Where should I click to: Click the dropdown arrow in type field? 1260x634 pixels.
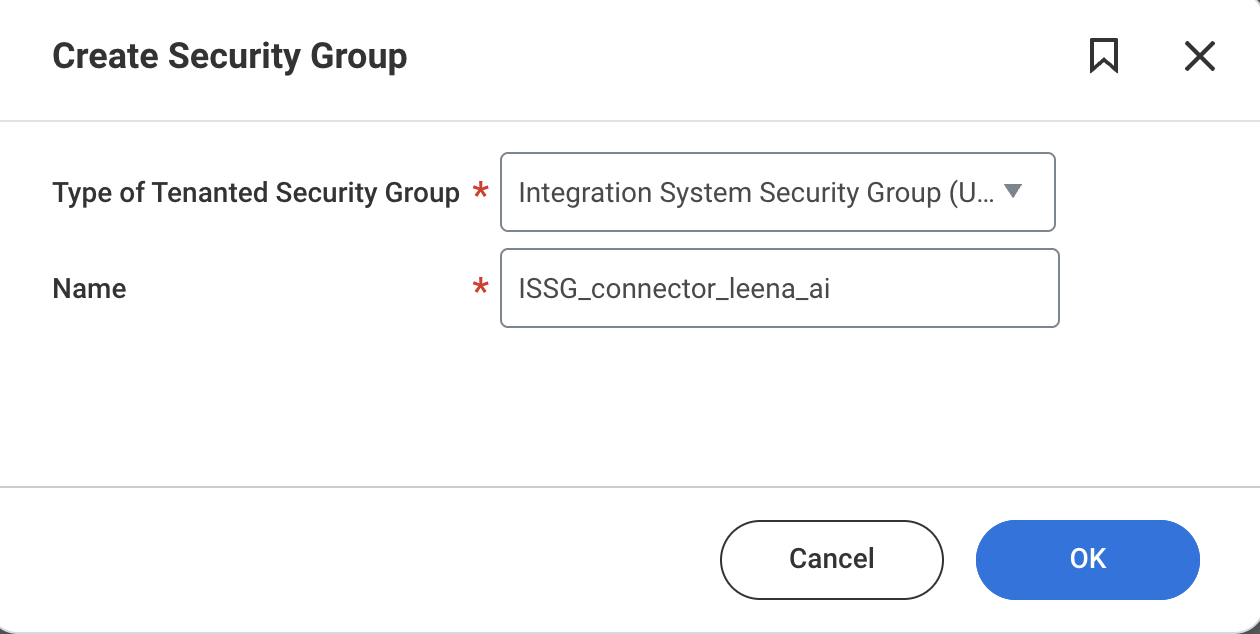click(x=1012, y=191)
